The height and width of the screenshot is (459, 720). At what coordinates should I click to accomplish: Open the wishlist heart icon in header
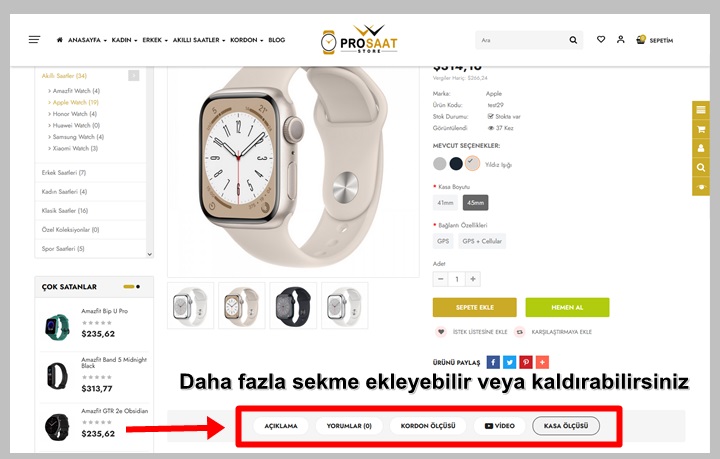tap(601, 39)
